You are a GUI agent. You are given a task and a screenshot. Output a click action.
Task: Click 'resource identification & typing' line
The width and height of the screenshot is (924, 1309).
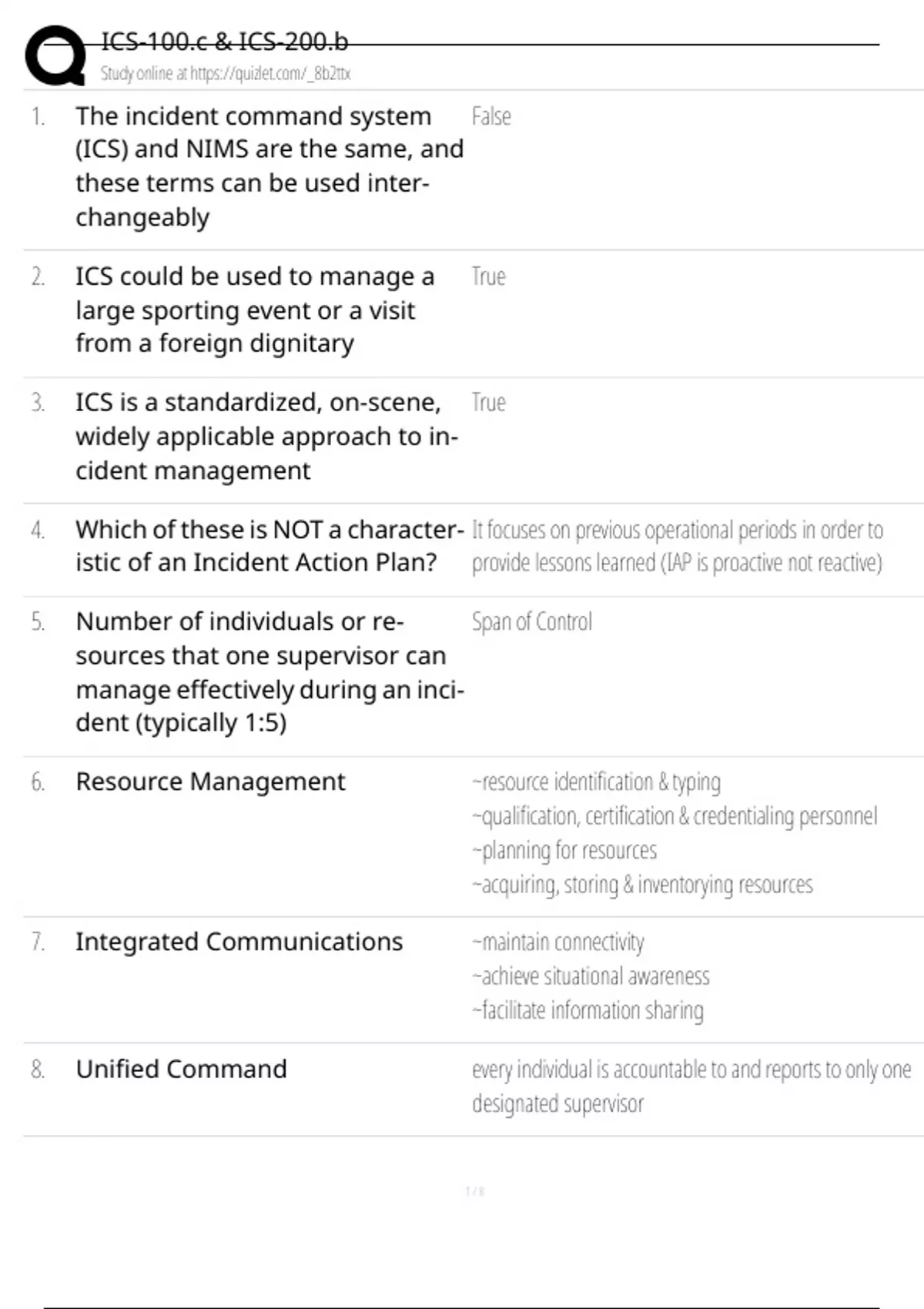click(x=596, y=782)
